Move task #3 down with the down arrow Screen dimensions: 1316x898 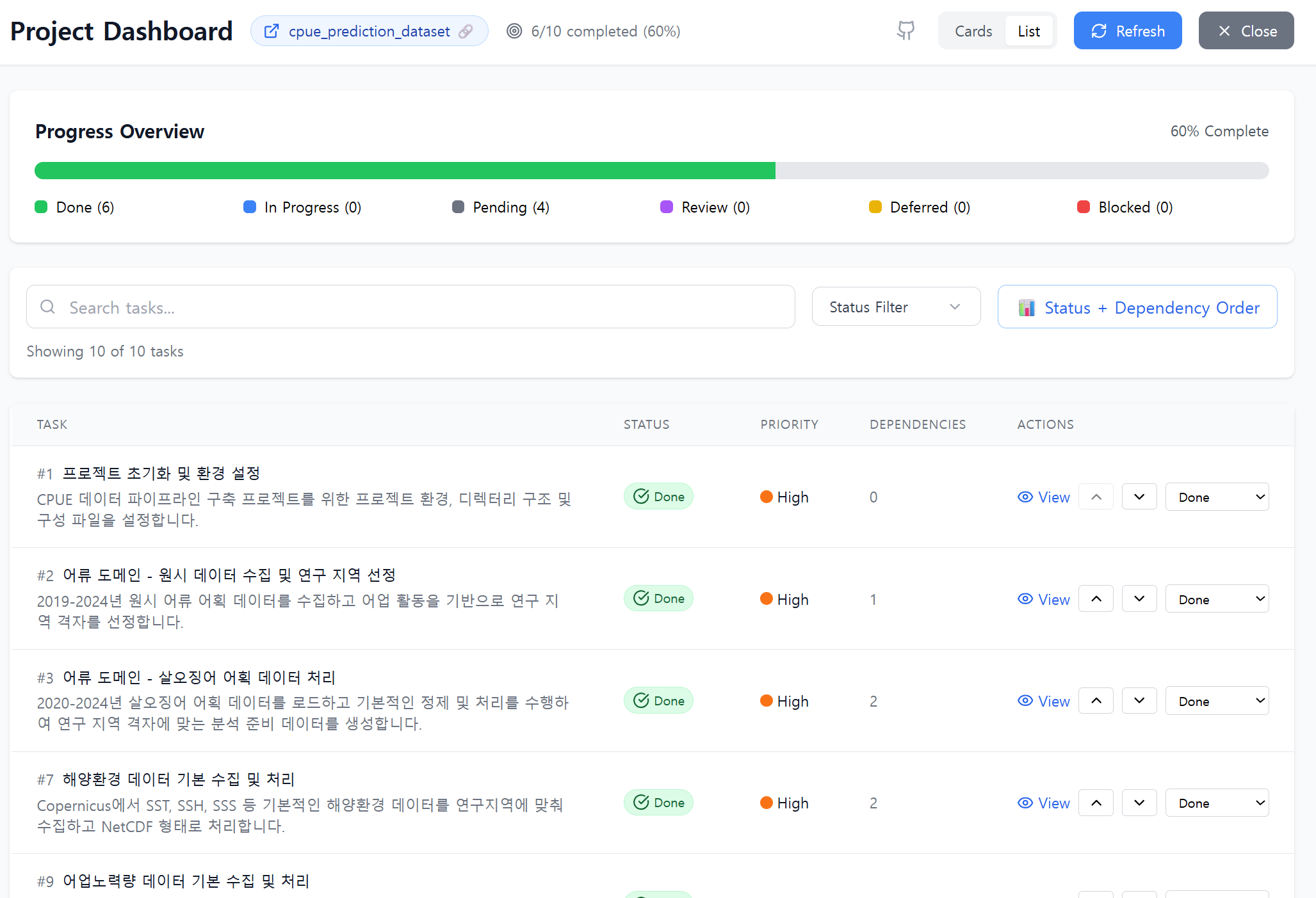pyautogui.click(x=1139, y=700)
